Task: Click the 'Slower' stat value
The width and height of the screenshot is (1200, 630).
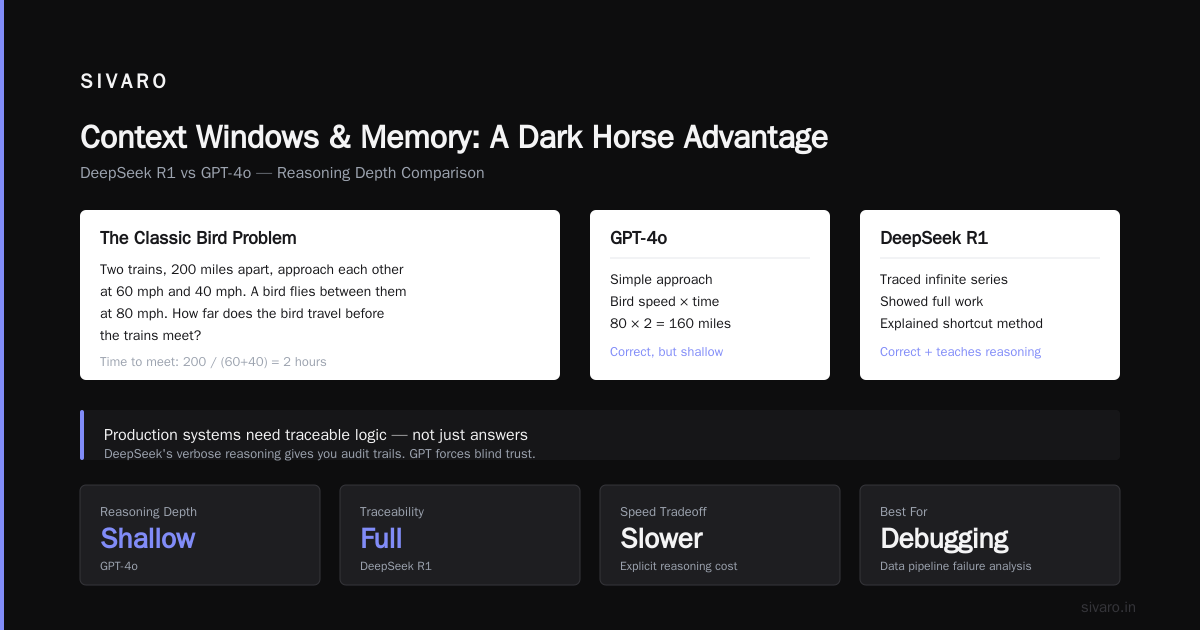Action: coord(661,538)
